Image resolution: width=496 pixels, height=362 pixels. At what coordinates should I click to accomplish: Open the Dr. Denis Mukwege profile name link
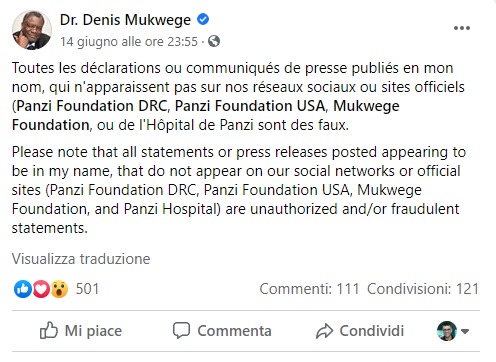coord(125,20)
